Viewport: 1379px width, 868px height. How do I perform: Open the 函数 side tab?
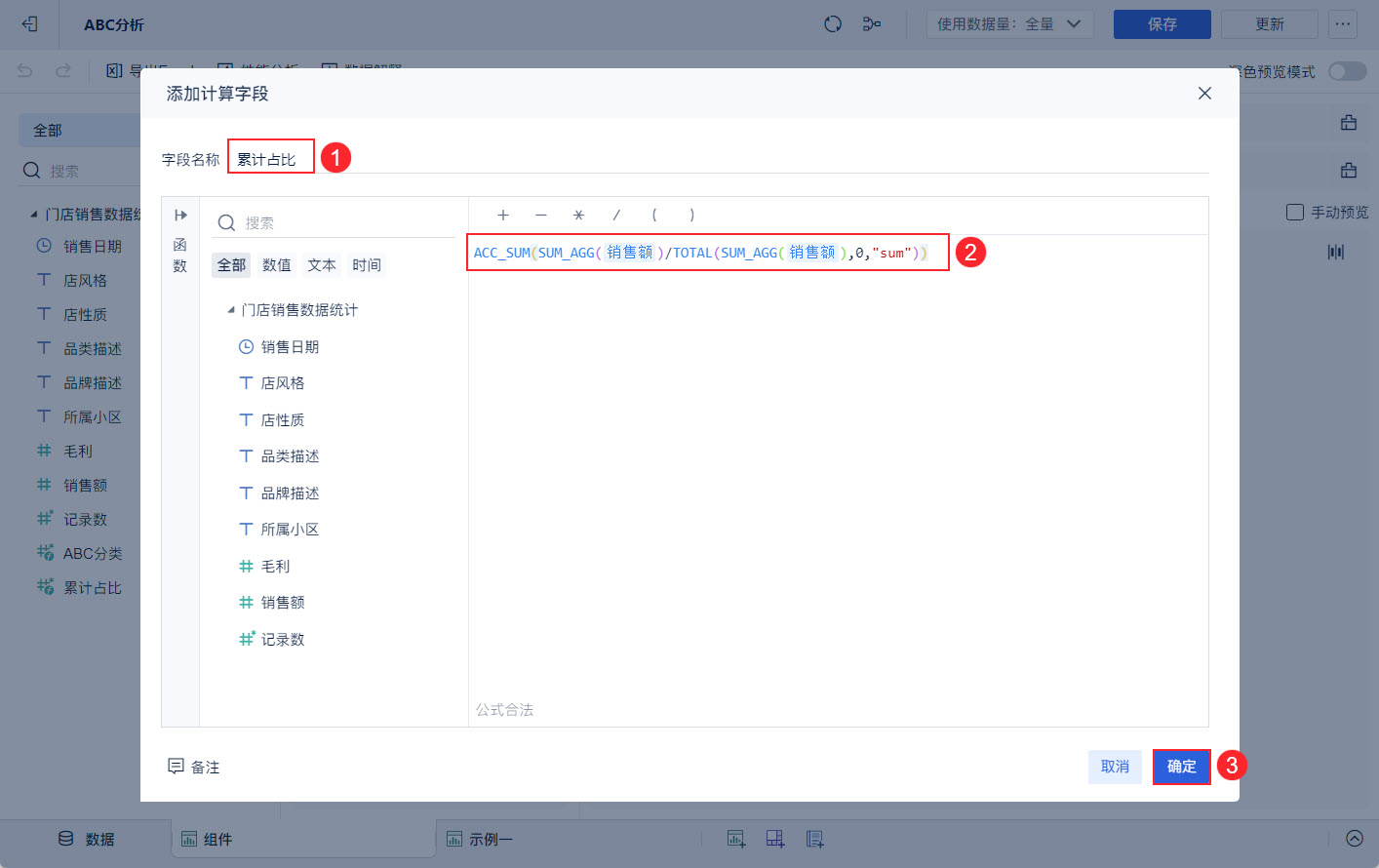click(180, 256)
